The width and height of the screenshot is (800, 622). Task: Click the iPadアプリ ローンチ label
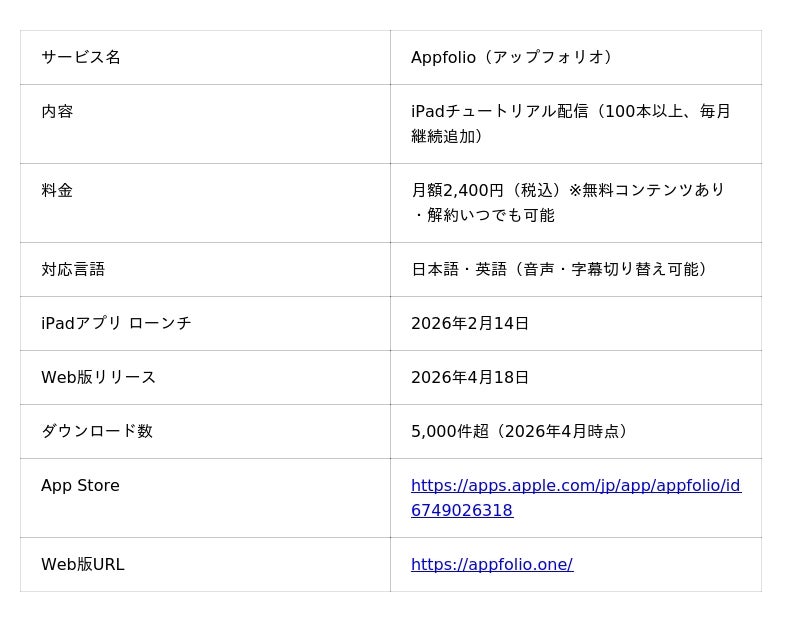[116, 324]
